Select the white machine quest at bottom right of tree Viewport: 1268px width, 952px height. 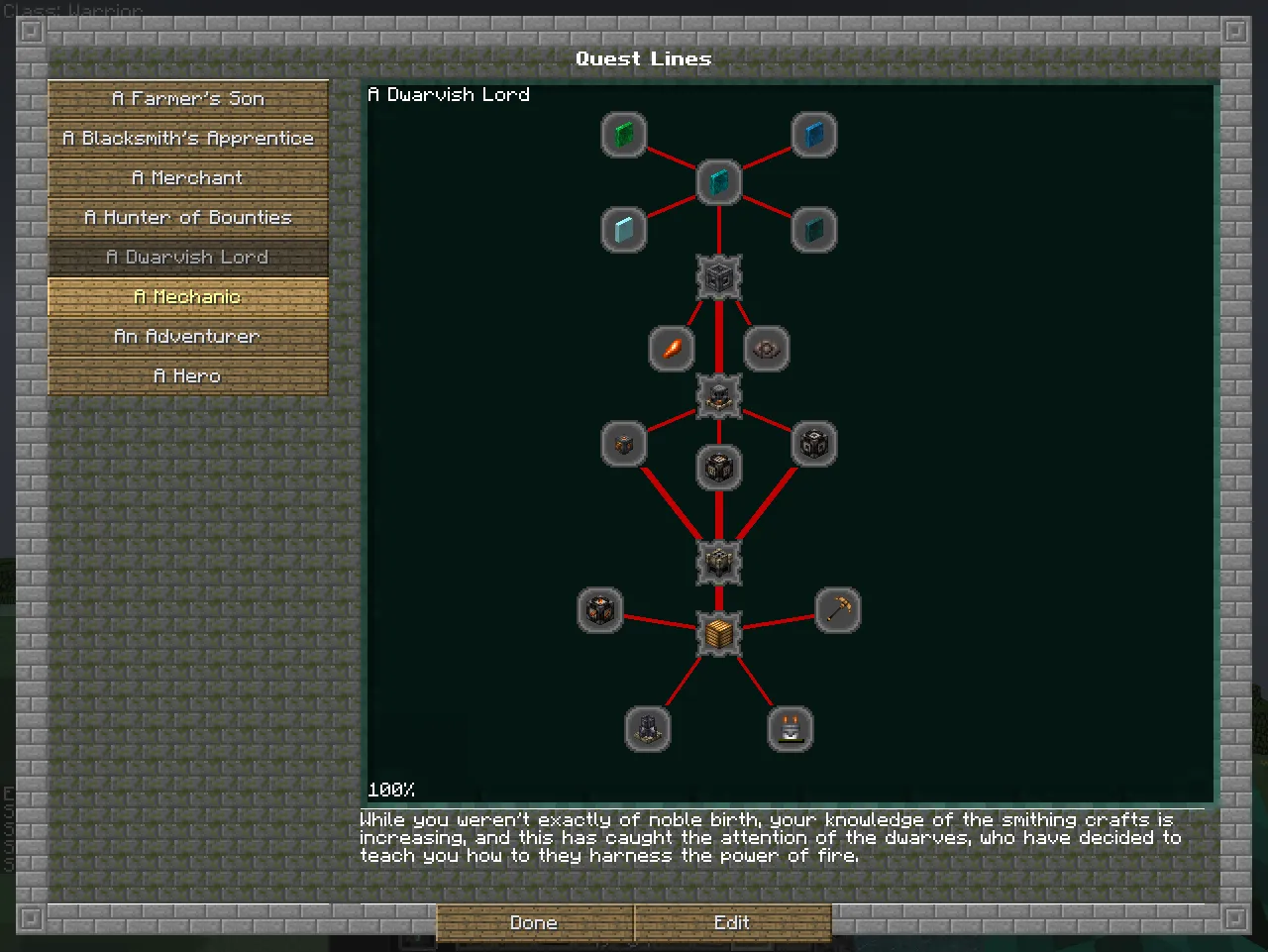pyautogui.click(x=791, y=729)
